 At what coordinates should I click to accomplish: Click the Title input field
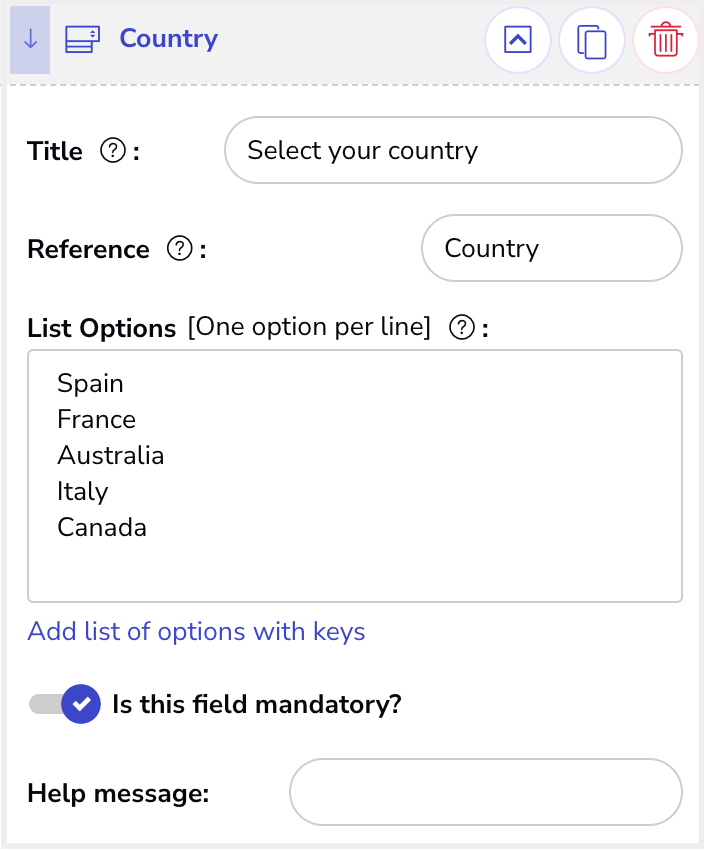(453, 150)
